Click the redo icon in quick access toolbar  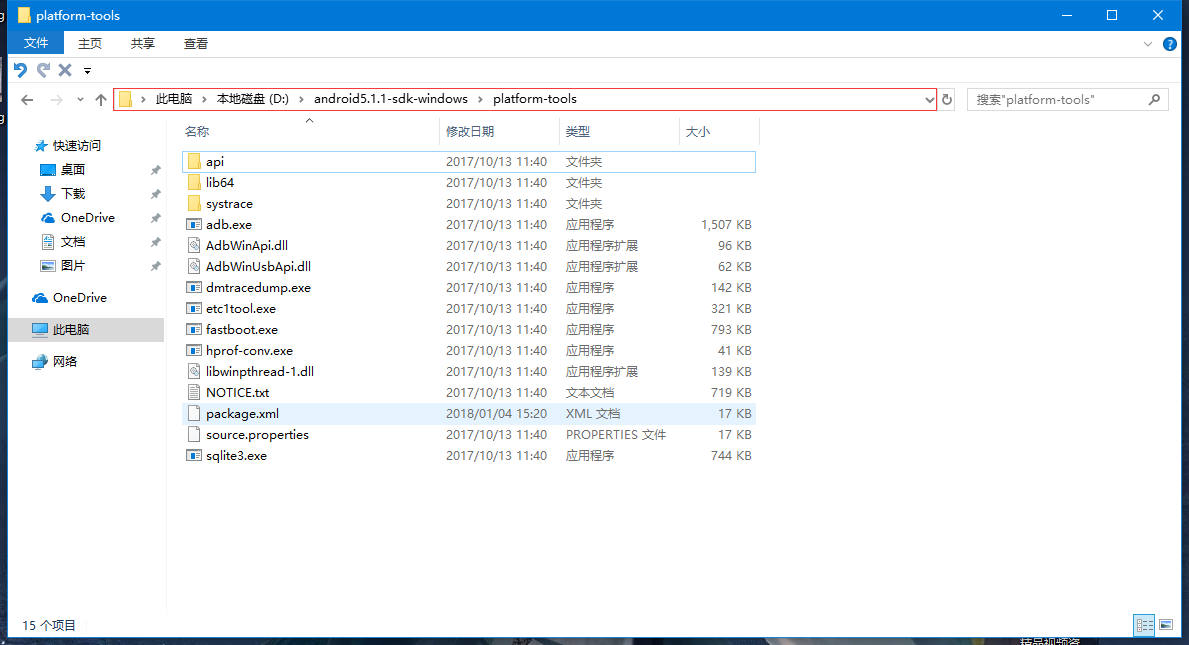[x=43, y=70]
